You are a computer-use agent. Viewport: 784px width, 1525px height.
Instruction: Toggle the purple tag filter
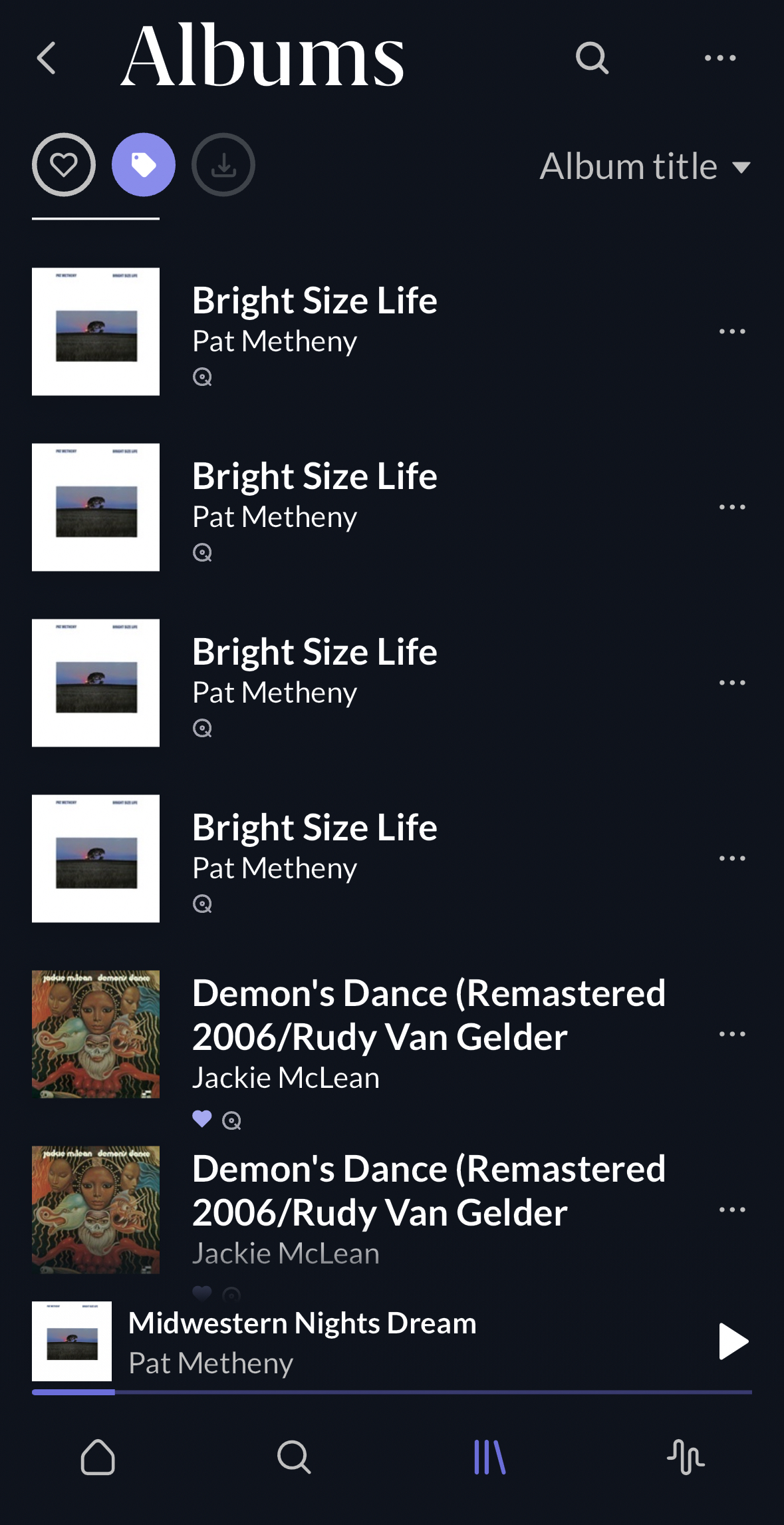[144, 165]
